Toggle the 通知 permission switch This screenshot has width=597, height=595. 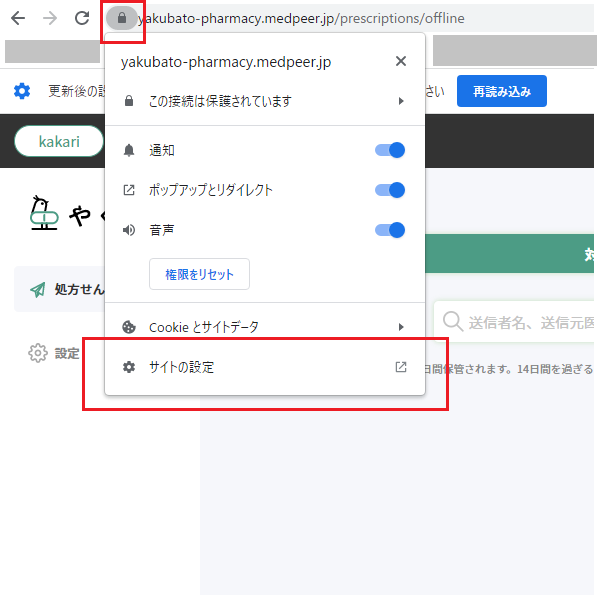390,150
